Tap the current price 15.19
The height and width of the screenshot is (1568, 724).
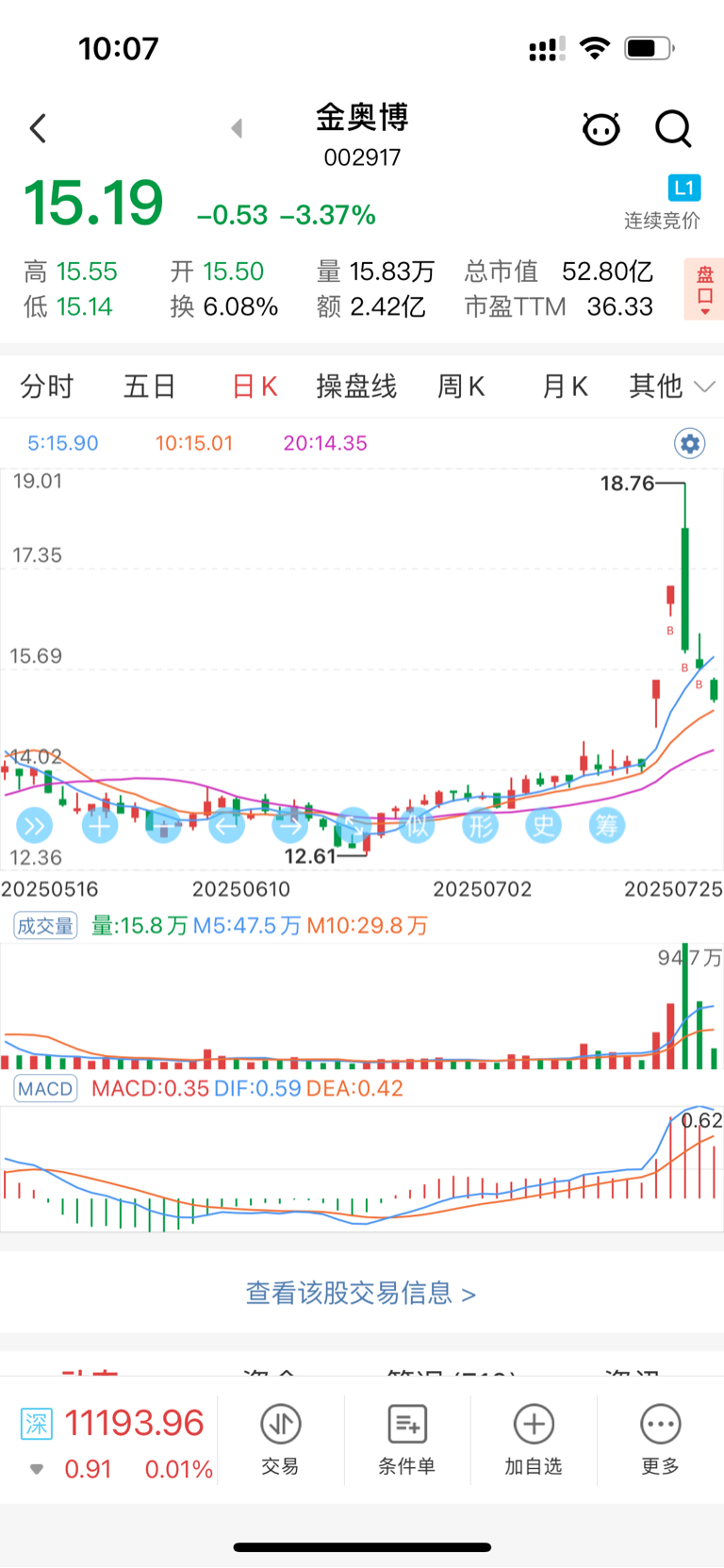pyautogui.click(x=93, y=203)
